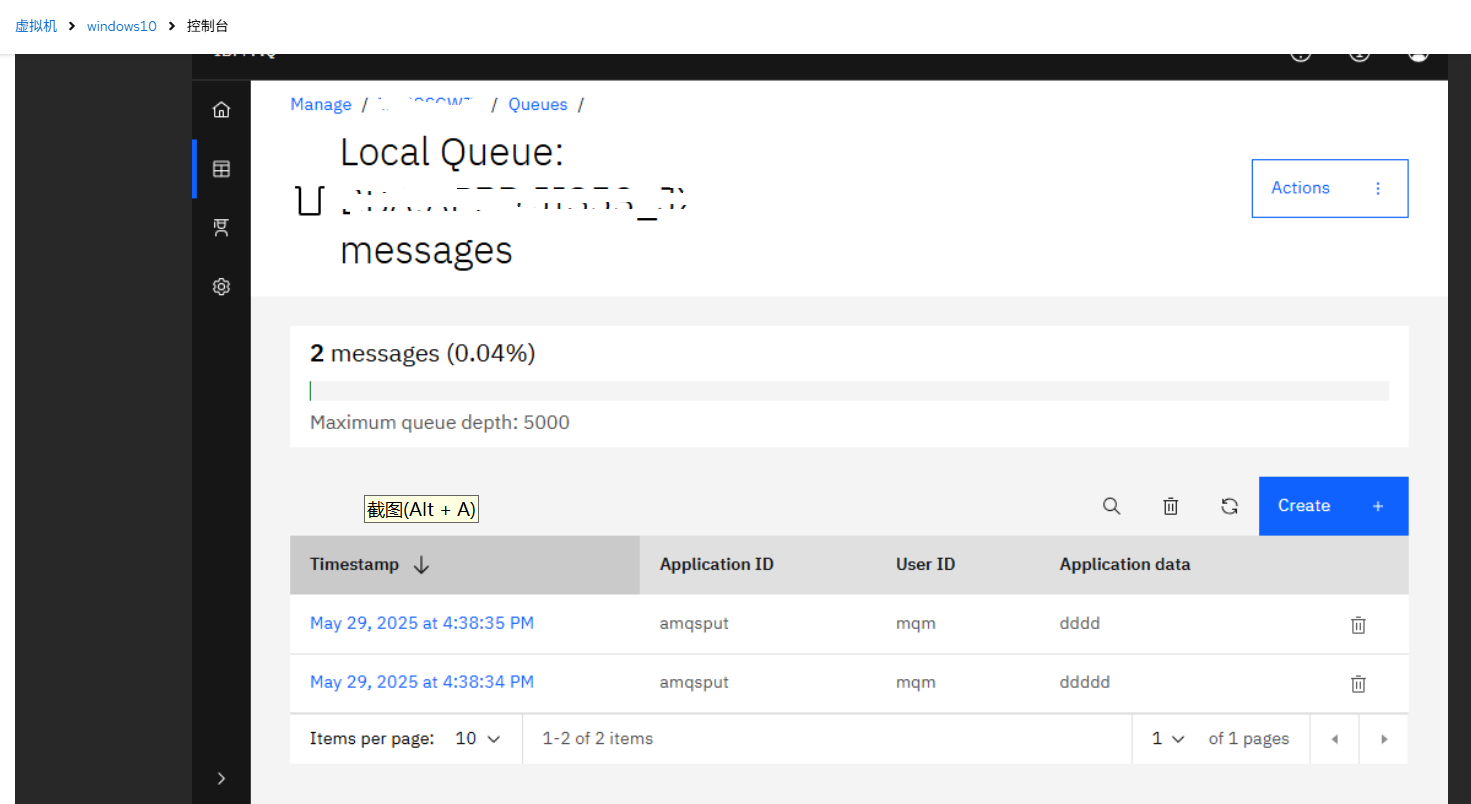This screenshot has height=804, width=1471.
Task: Click the 'ddddd' application data cell
Action: click(1085, 682)
